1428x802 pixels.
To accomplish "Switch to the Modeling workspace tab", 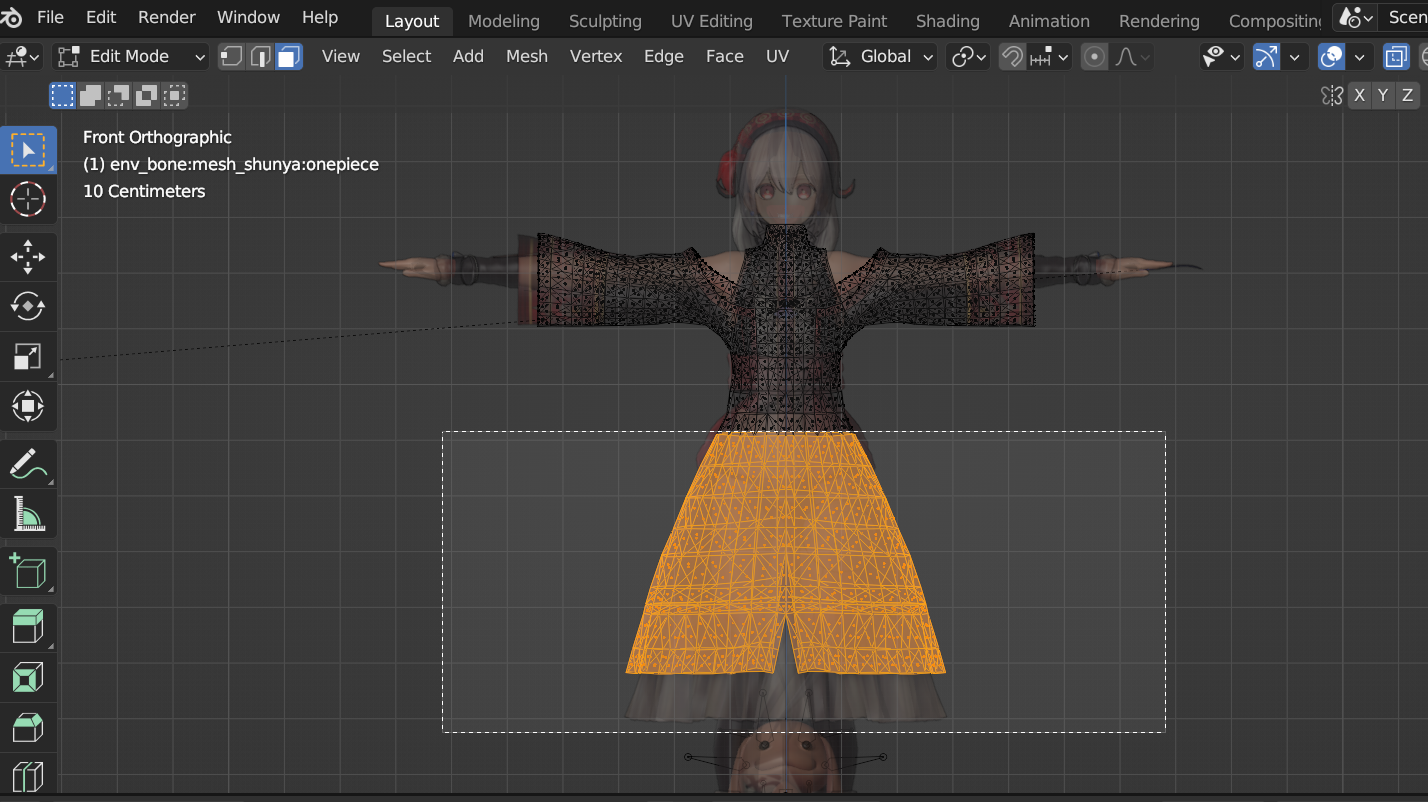I will (504, 21).
